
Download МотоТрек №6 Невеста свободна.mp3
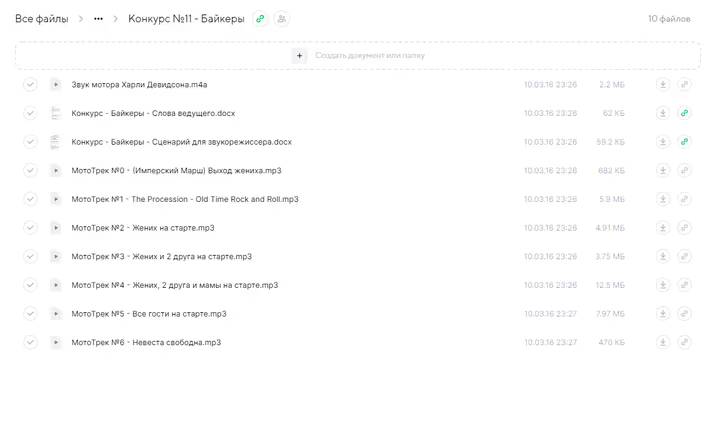pos(662,342)
